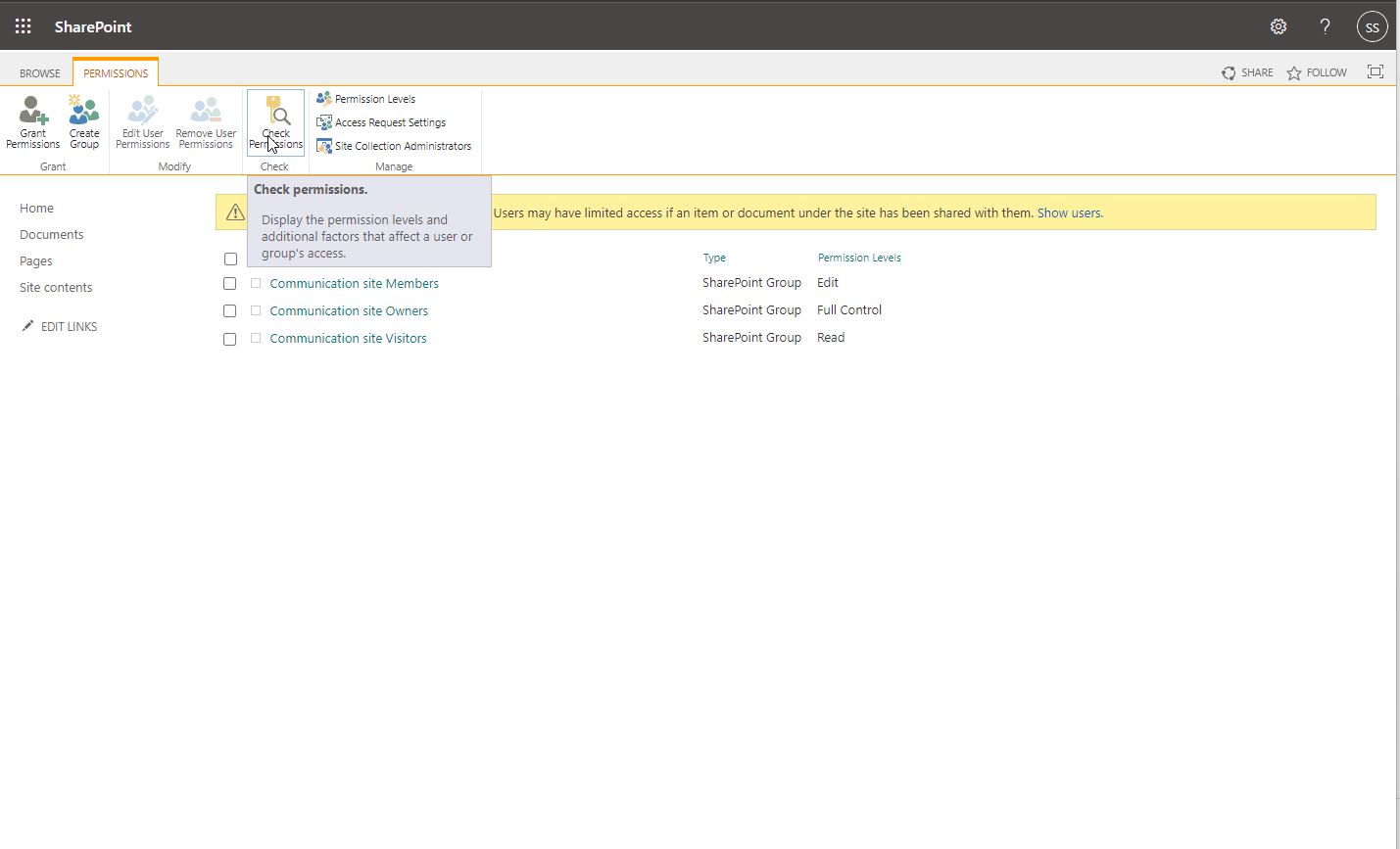Go to Home in the left navigation
The width and height of the screenshot is (1400, 849).
pos(37,208)
